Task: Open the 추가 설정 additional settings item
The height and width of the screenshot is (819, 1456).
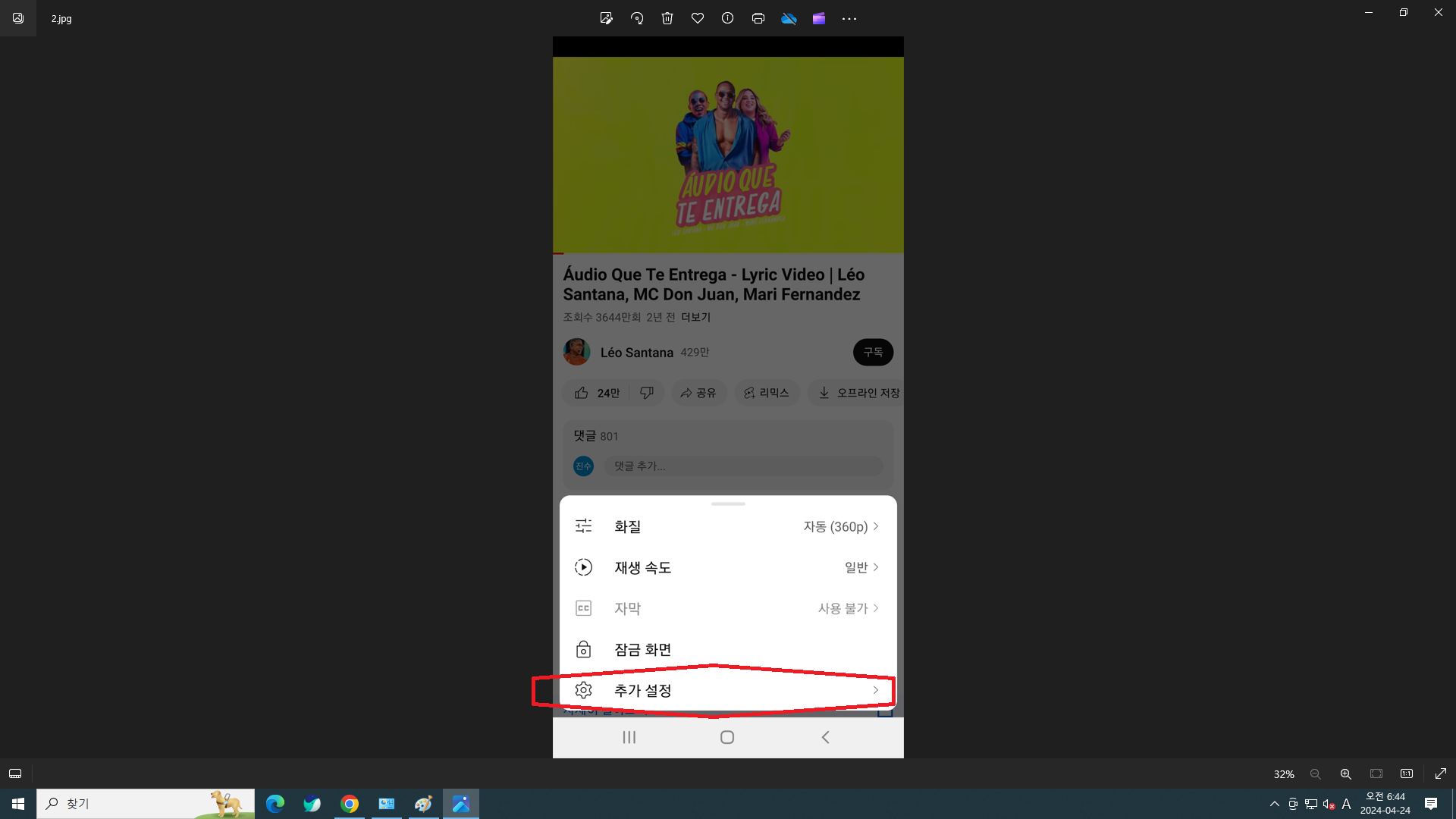Action: point(728,690)
